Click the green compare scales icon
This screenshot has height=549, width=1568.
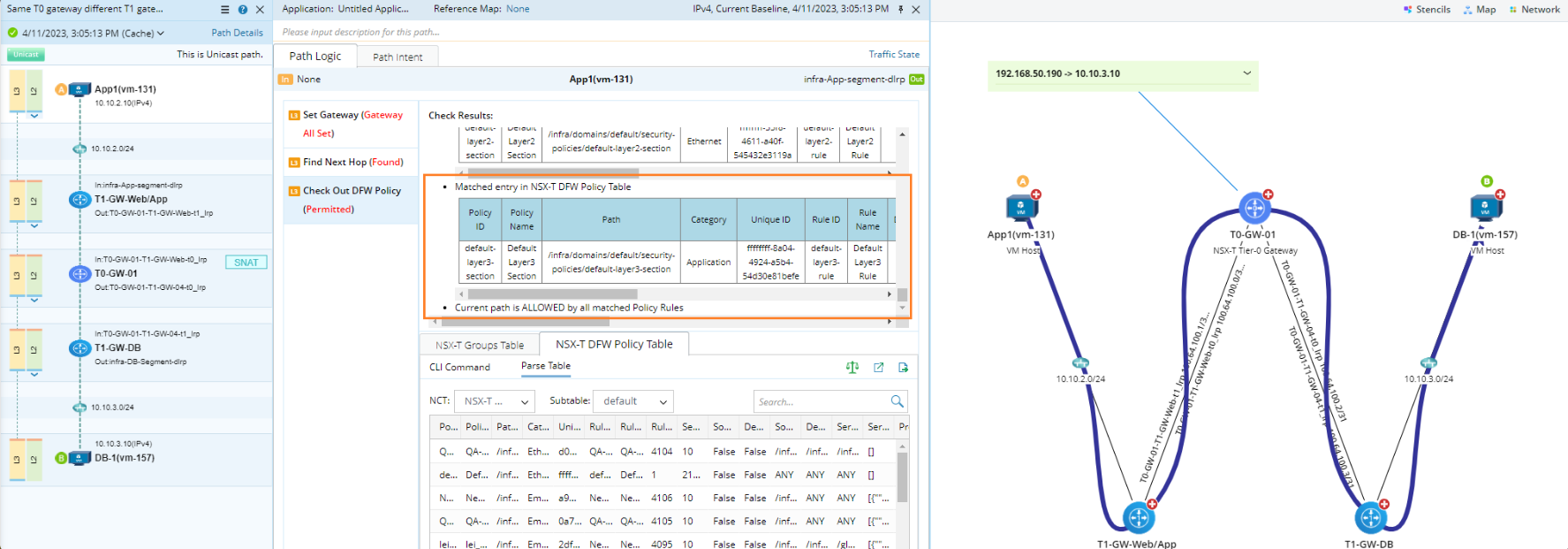coord(852,367)
